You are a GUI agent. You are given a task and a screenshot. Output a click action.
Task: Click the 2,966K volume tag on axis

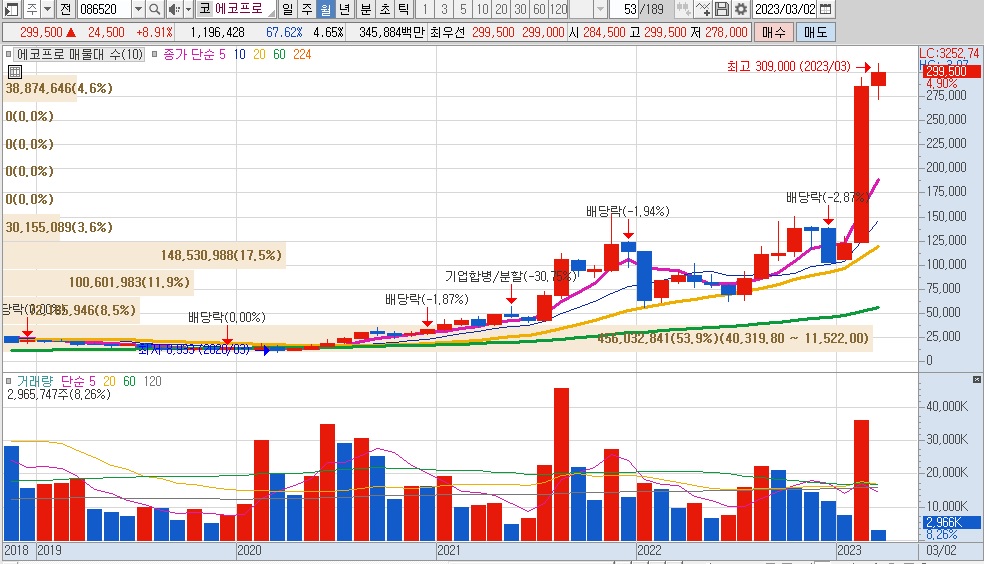(x=952, y=522)
